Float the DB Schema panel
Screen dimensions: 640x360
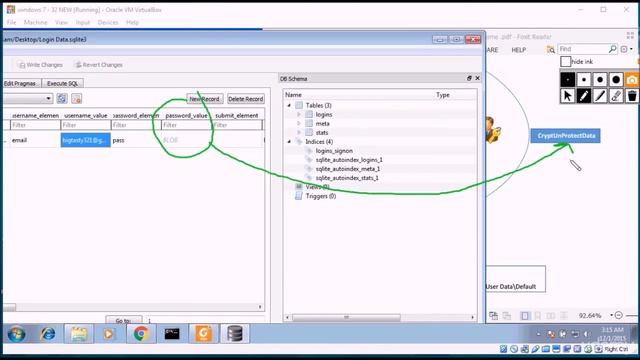point(469,78)
